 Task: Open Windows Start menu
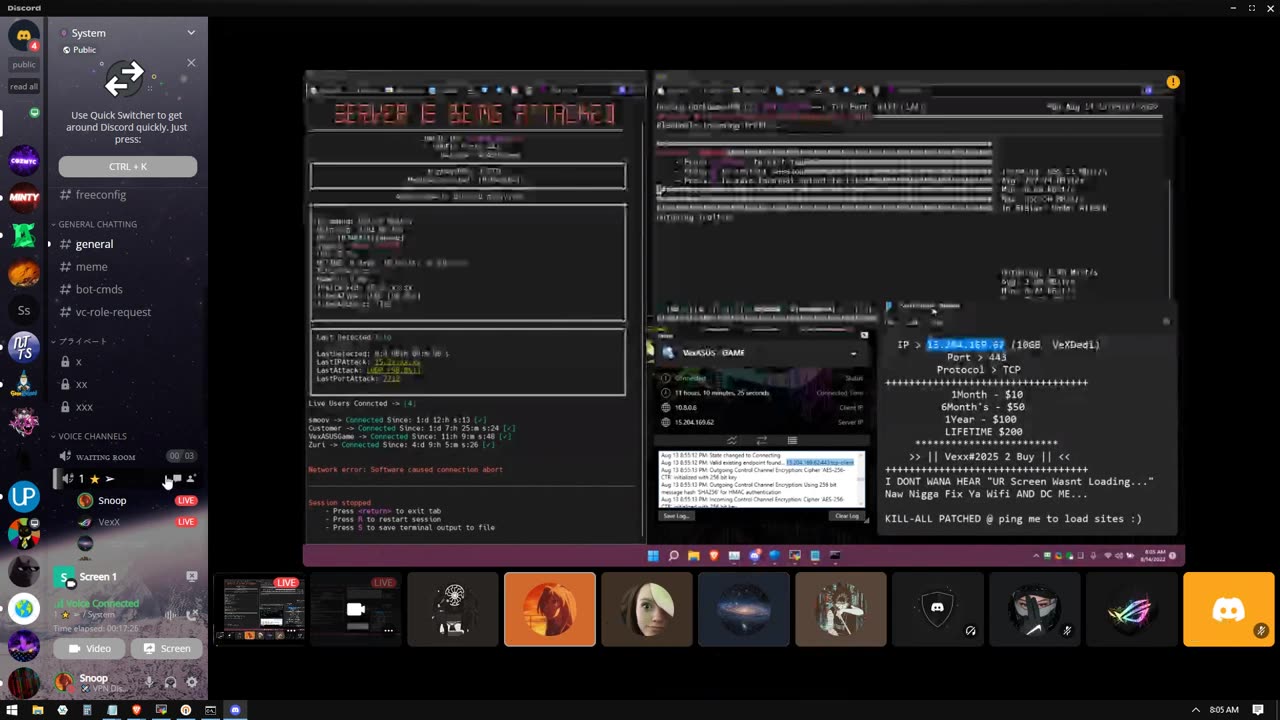click(x=12, y=710)
